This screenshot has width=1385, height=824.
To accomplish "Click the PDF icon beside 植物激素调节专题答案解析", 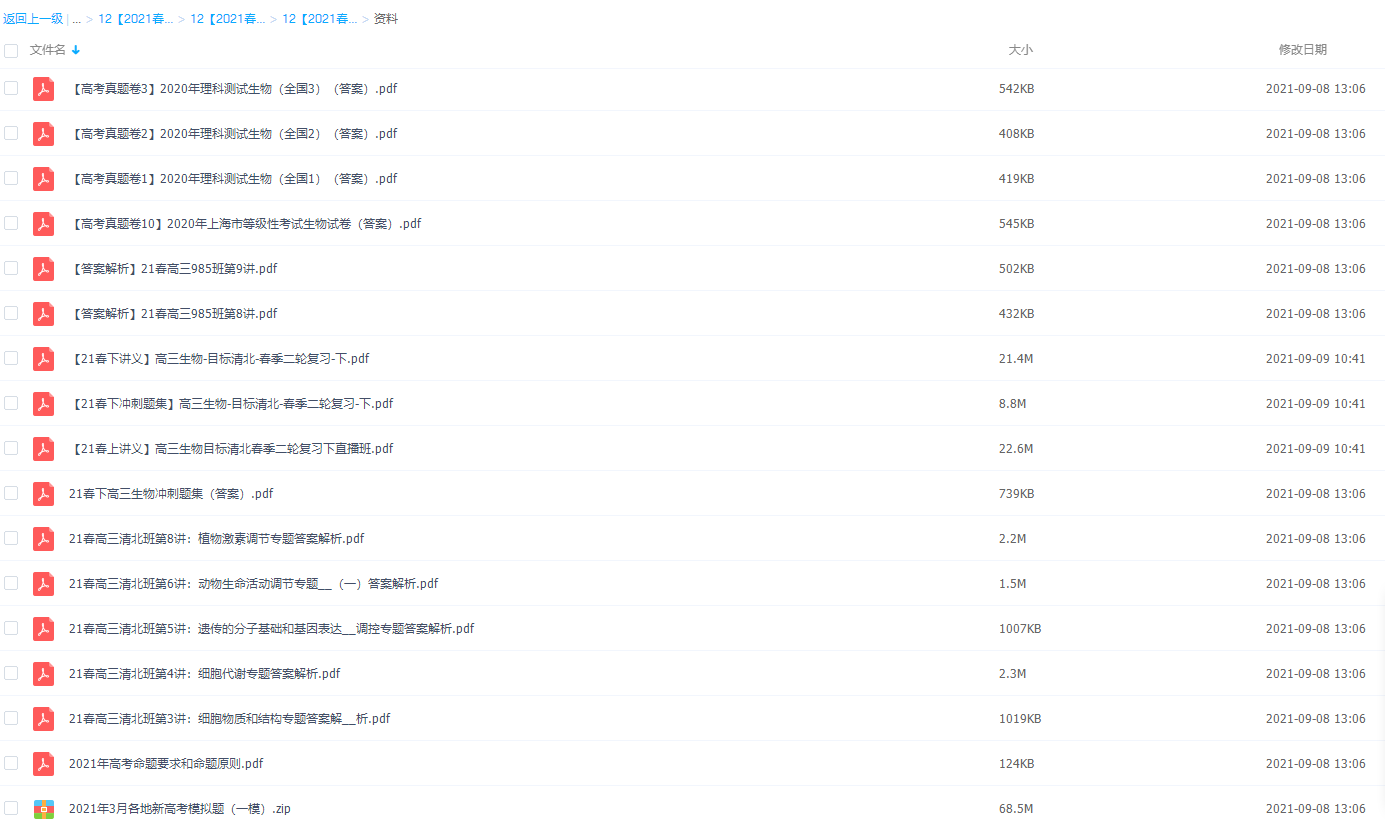I will [x=43, y=538].
